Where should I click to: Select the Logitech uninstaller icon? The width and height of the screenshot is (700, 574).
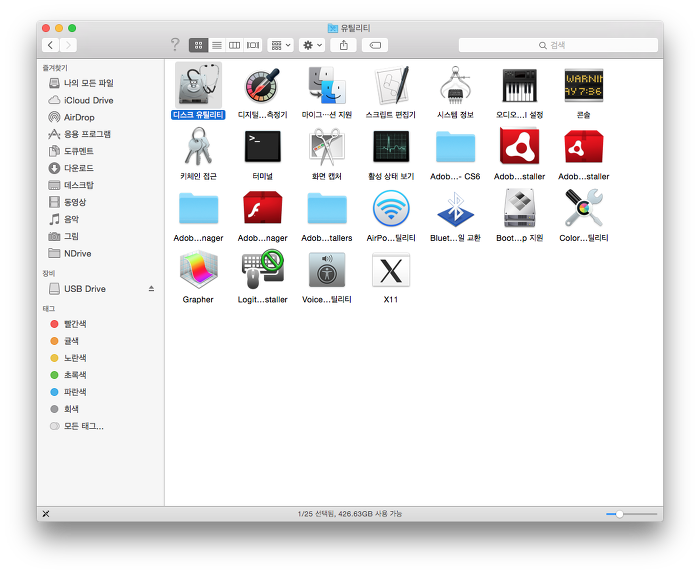[262, 270]
